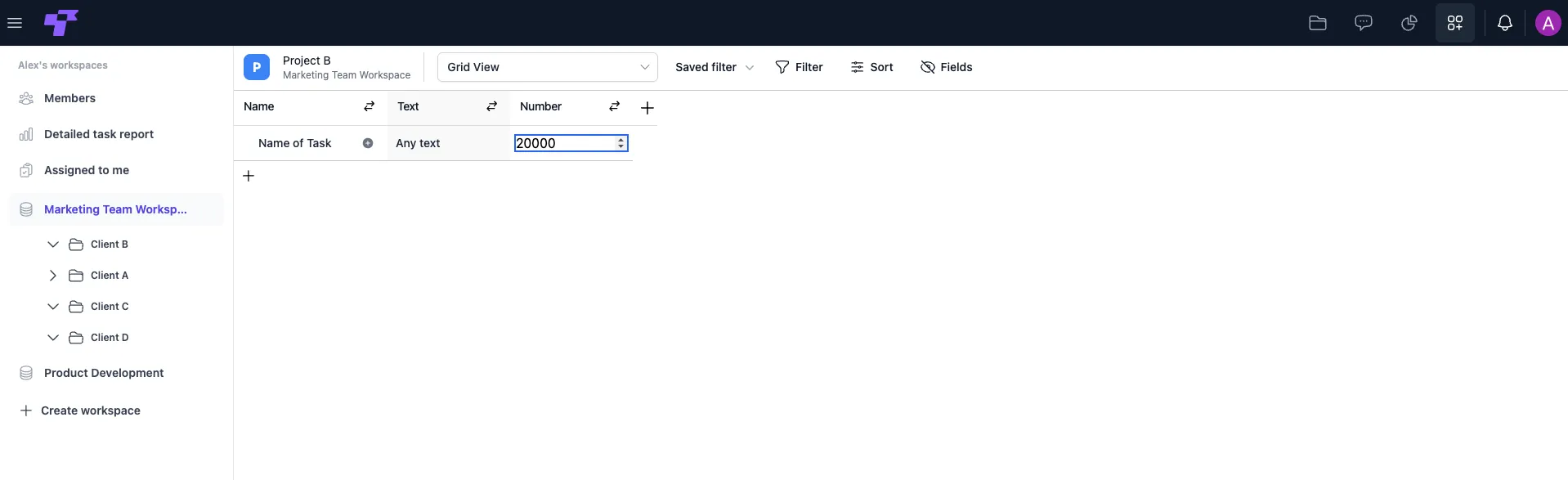Open Client B folder label
The image size is (1568, 480).
click(x=110, y=244)
